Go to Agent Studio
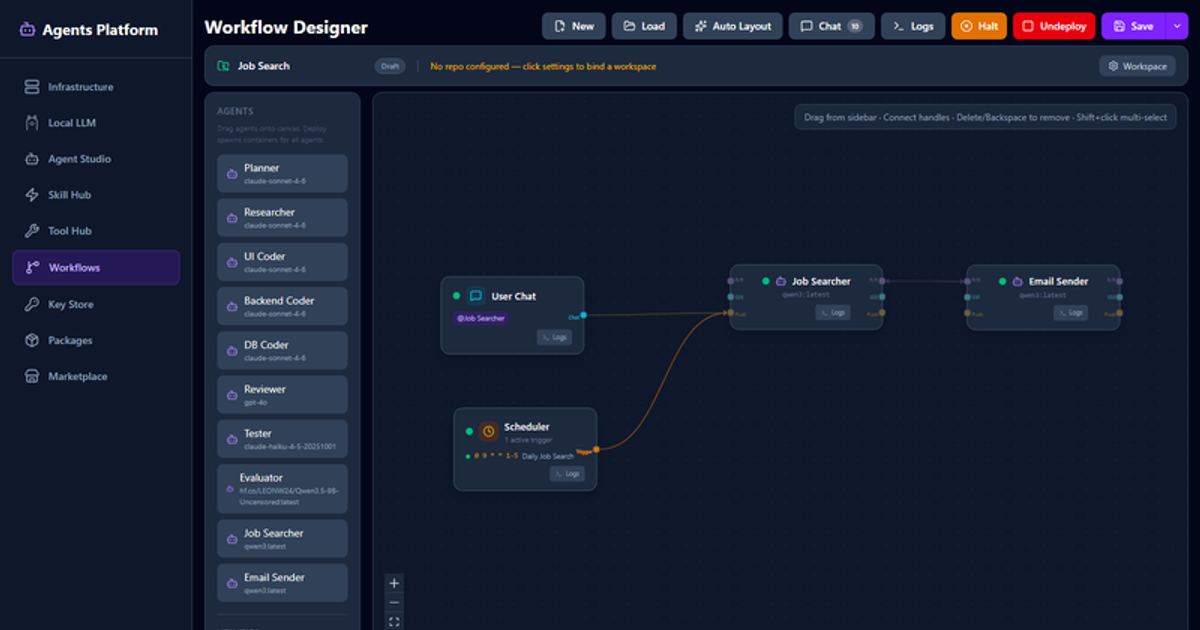The image size is (1200, 630). coord(96,159)
